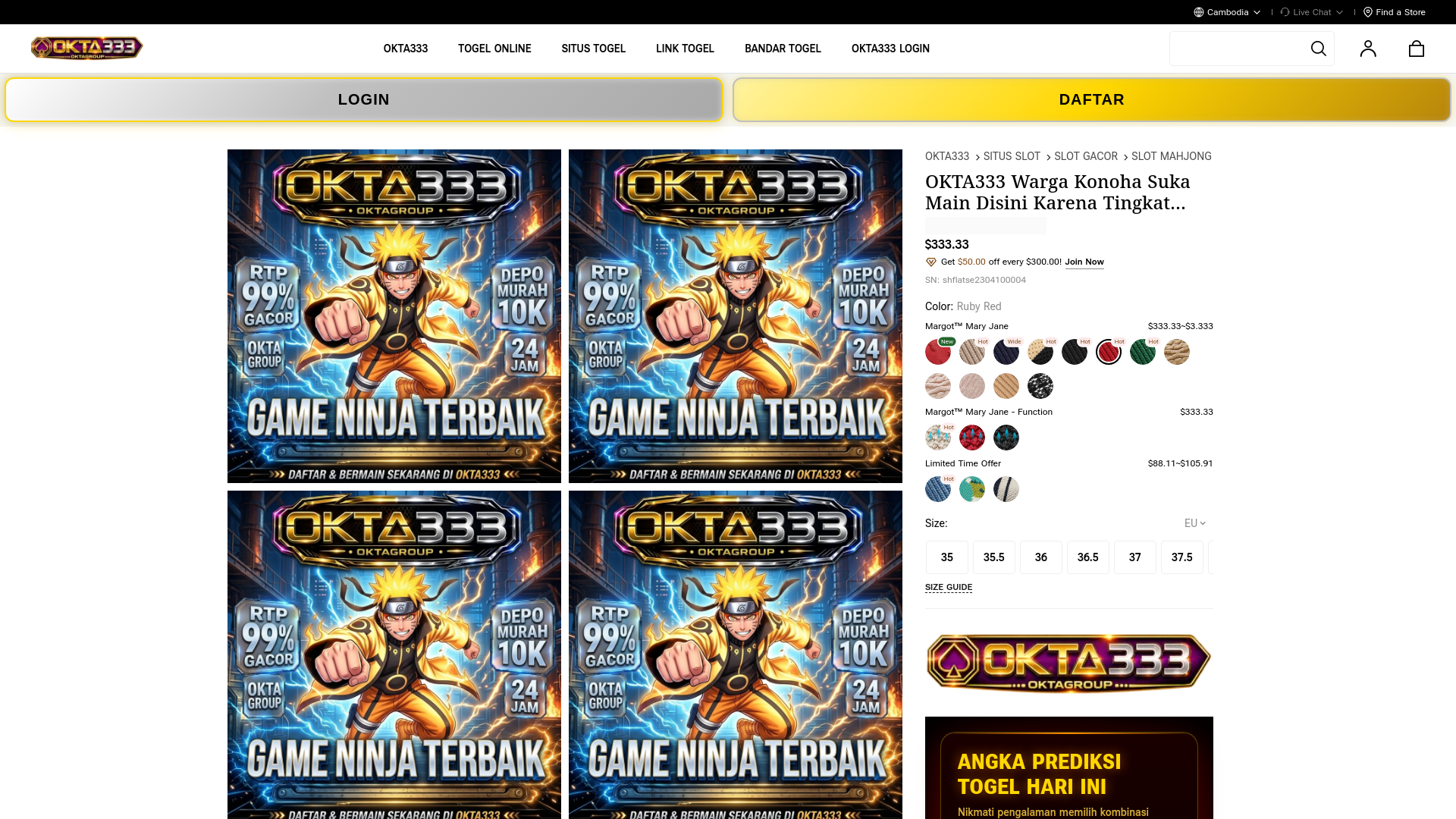1456x819 pixels.
Task: Open the BANDAR TOGEL menu item
Action: point(783,49)
